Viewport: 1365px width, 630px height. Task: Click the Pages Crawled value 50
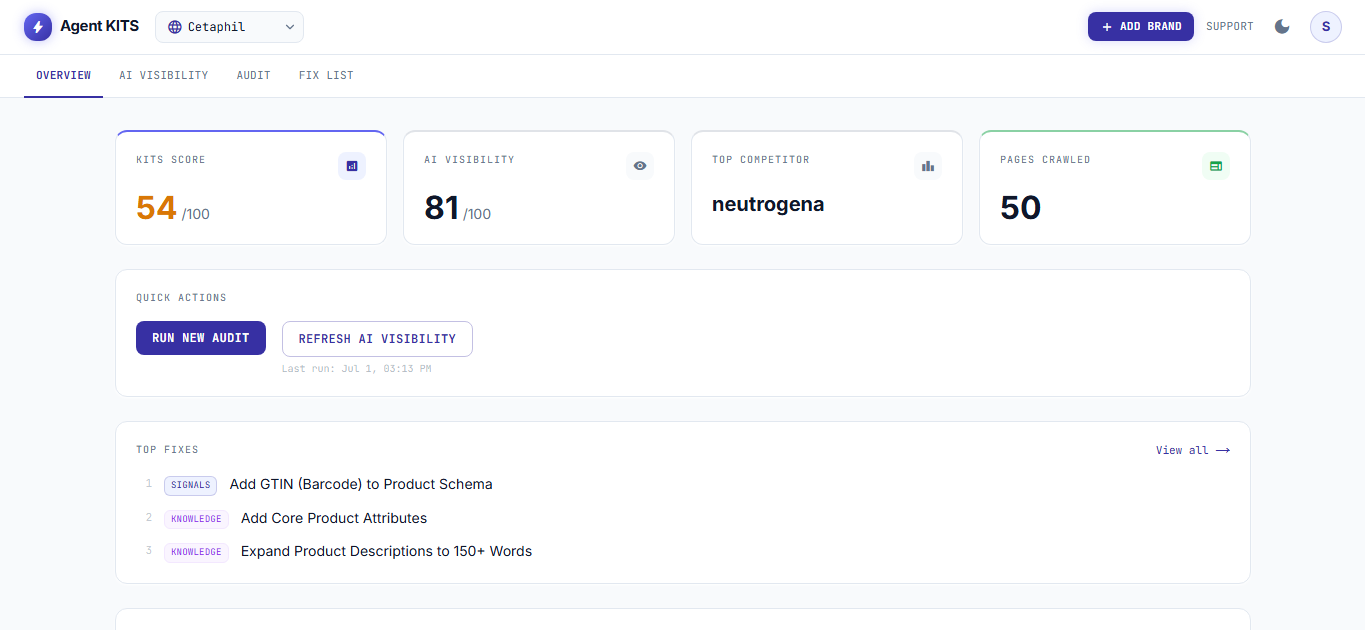point(1021,208)
